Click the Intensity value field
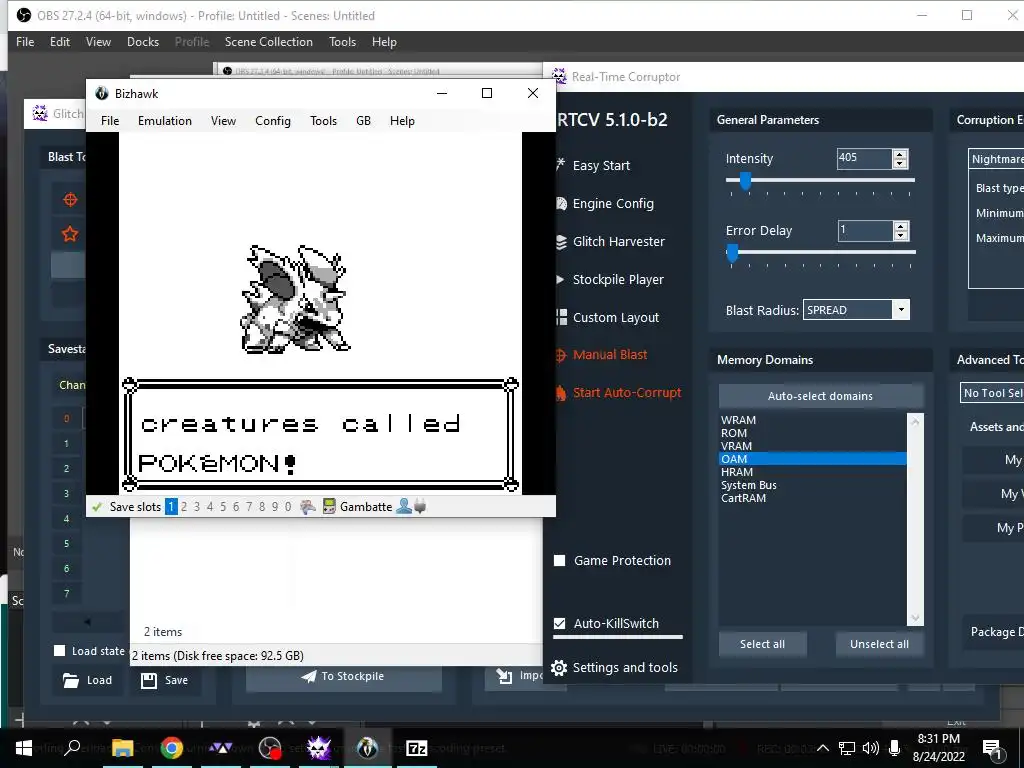Viewport: 1024px width, 768px height. [864, 158]
